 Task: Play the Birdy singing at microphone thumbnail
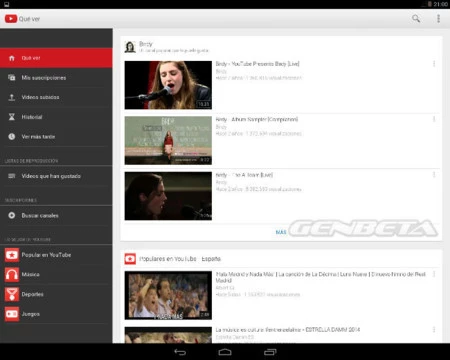click(x=168, y=85)
